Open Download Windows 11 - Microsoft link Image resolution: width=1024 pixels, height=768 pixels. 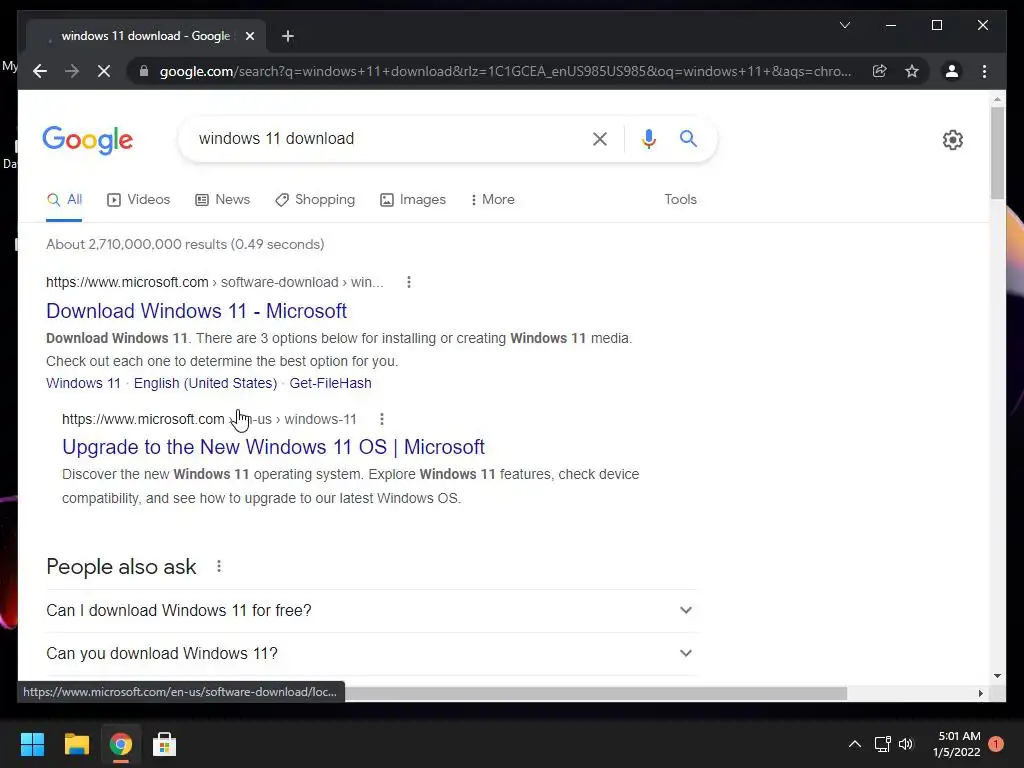pos(196,311)
